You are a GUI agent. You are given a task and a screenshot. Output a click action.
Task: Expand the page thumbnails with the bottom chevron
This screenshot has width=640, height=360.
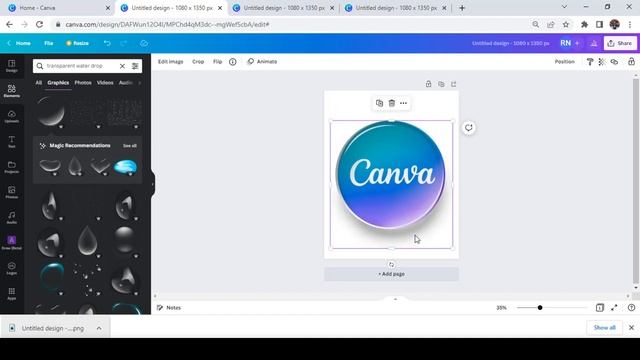(395, 299)
